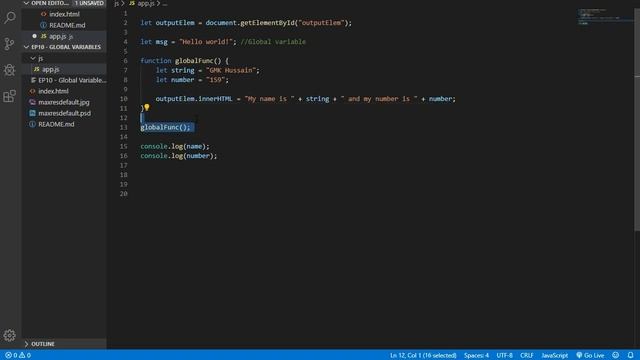Image resolution: width=640 pixels, height=360 pixels.
Task: Open the Manage gear menu
Action: [x=9, y=335]
